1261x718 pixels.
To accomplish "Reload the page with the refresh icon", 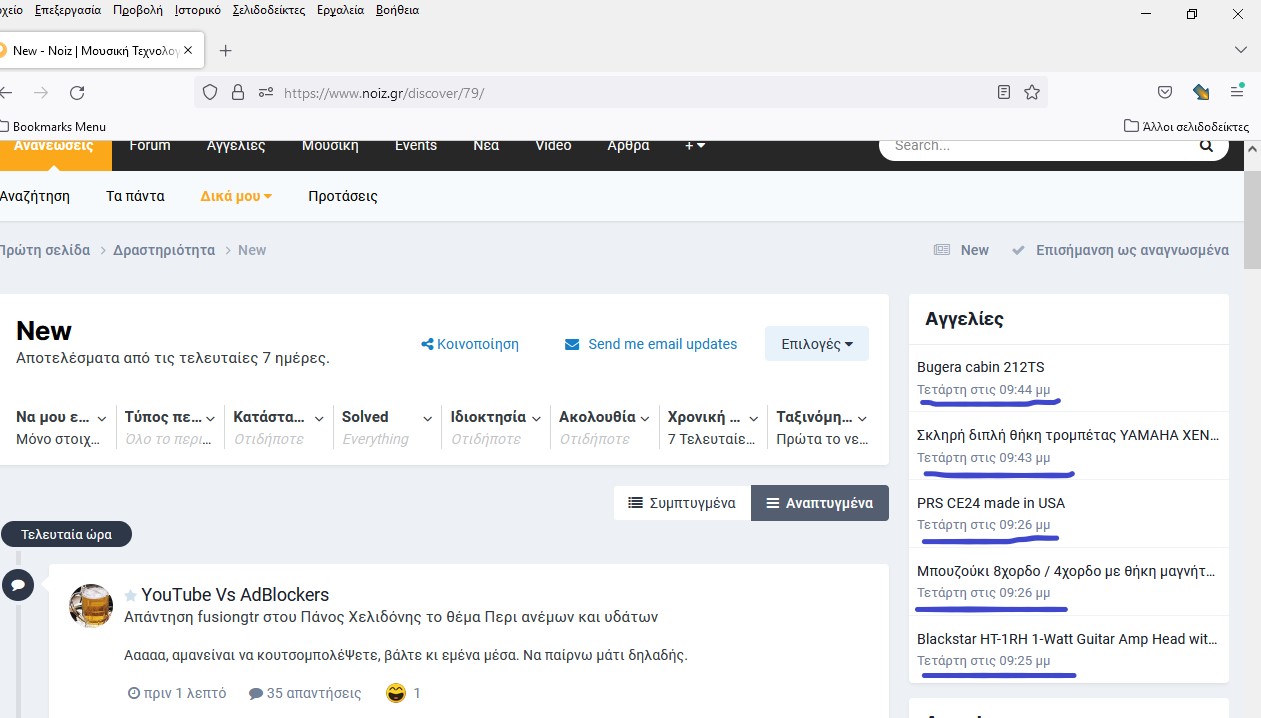I will click(x=77, y=92).
